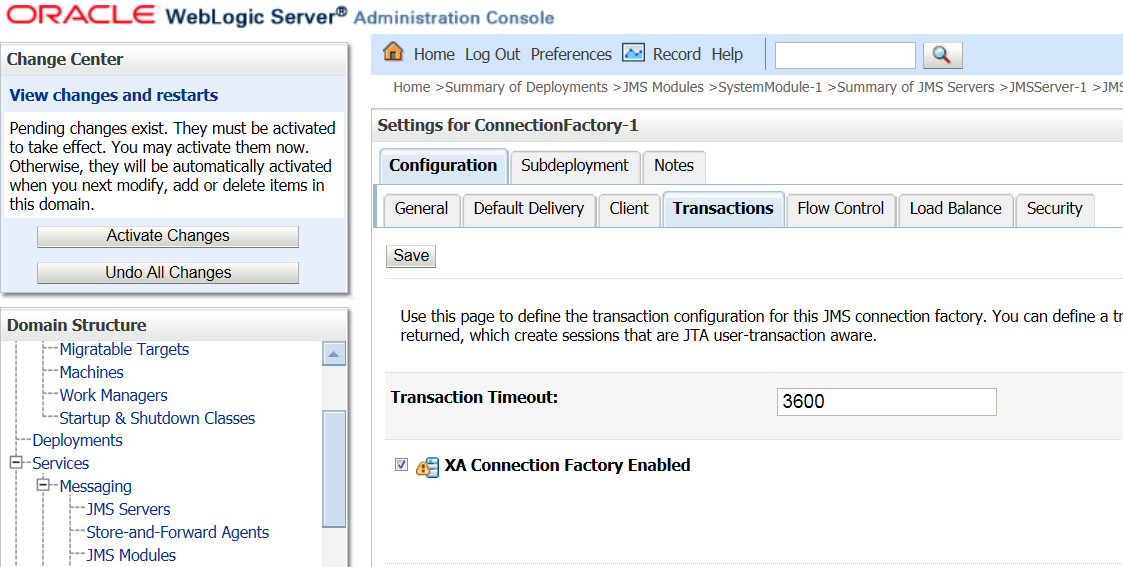Open the Notes tab

tap(673, 165)
